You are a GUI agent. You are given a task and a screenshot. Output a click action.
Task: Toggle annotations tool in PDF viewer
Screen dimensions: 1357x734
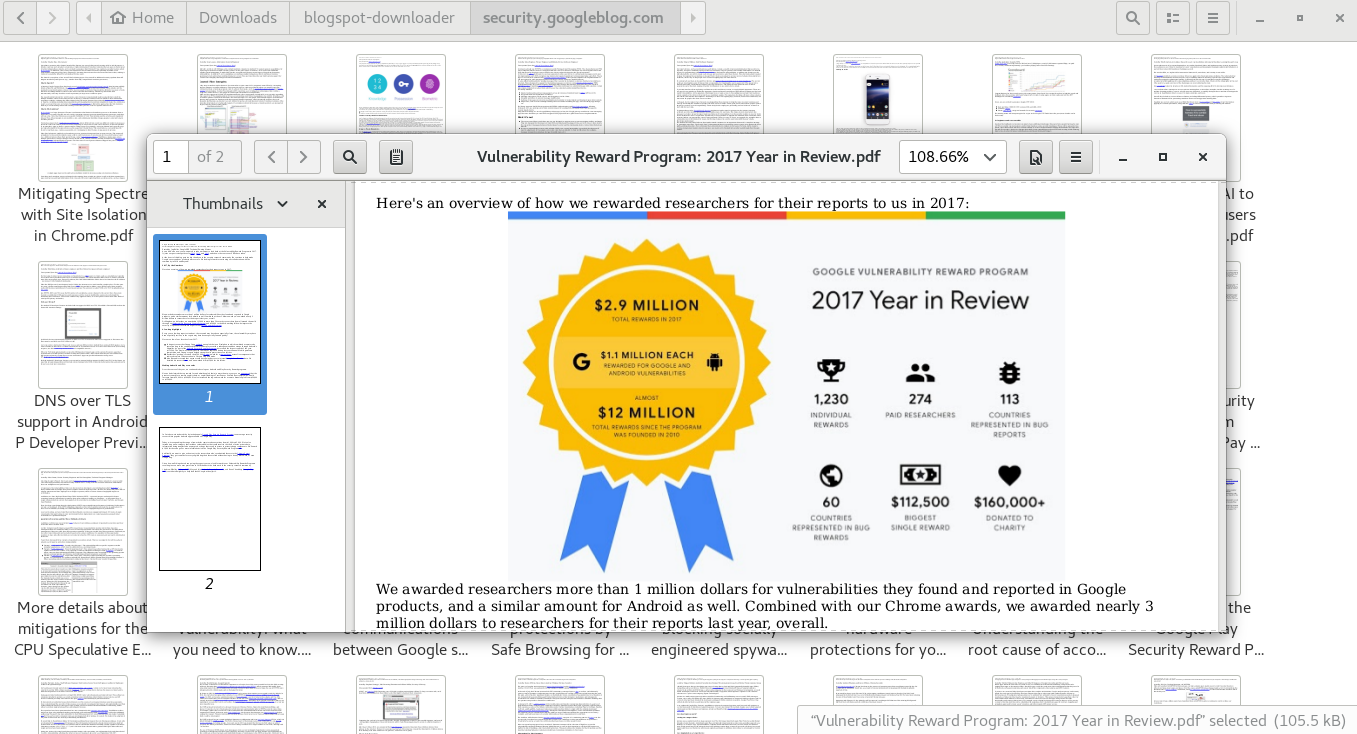click(396, 157)
